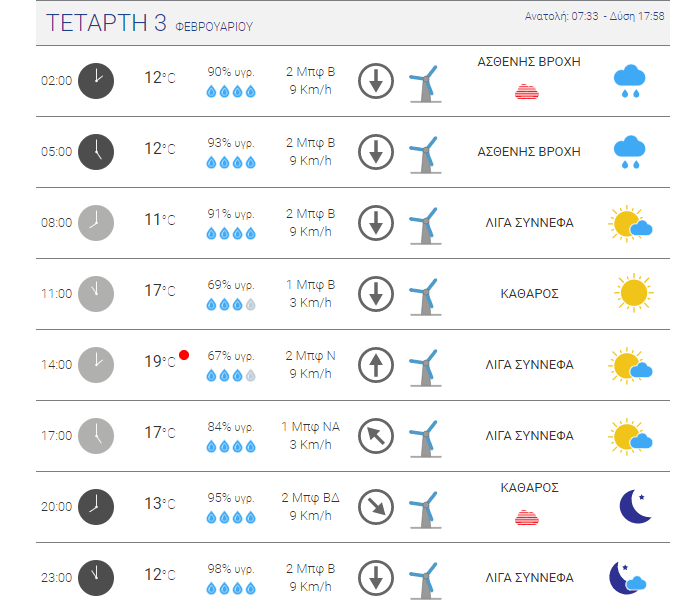Viewport: 684px width, 613px height.
Task: Click the red dot next to 19°C
Action: point(184,355)
